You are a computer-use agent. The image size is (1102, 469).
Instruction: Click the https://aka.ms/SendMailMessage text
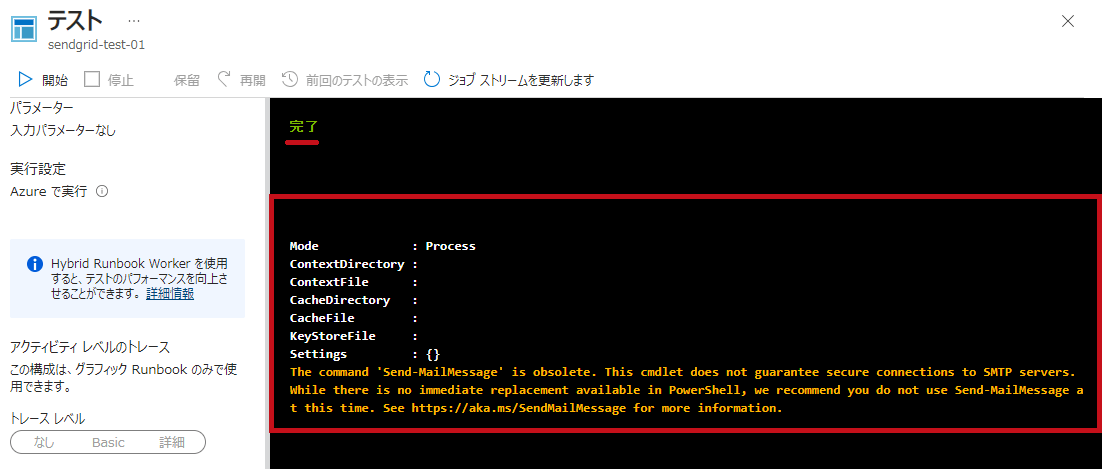(x=519, y=407)
